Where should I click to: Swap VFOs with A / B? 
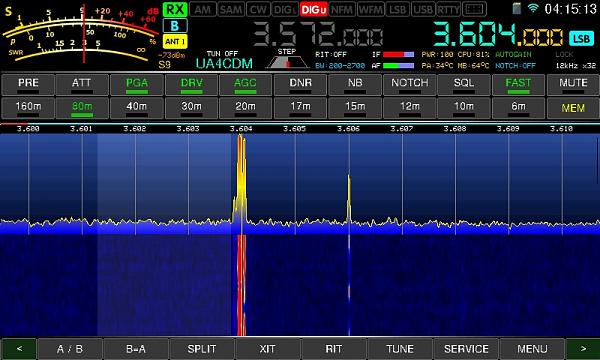(70, 349)
